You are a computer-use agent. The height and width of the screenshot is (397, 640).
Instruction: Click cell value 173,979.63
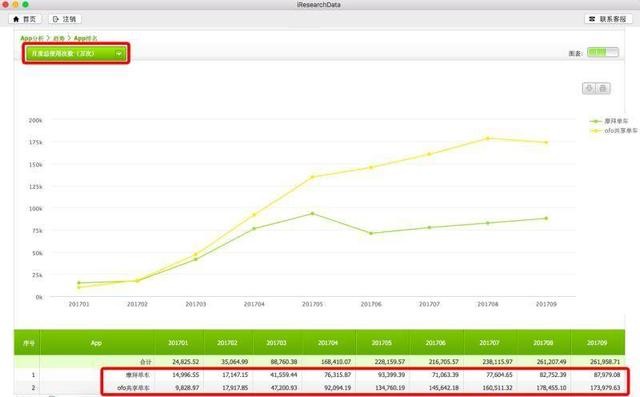(x=605, y=388)
